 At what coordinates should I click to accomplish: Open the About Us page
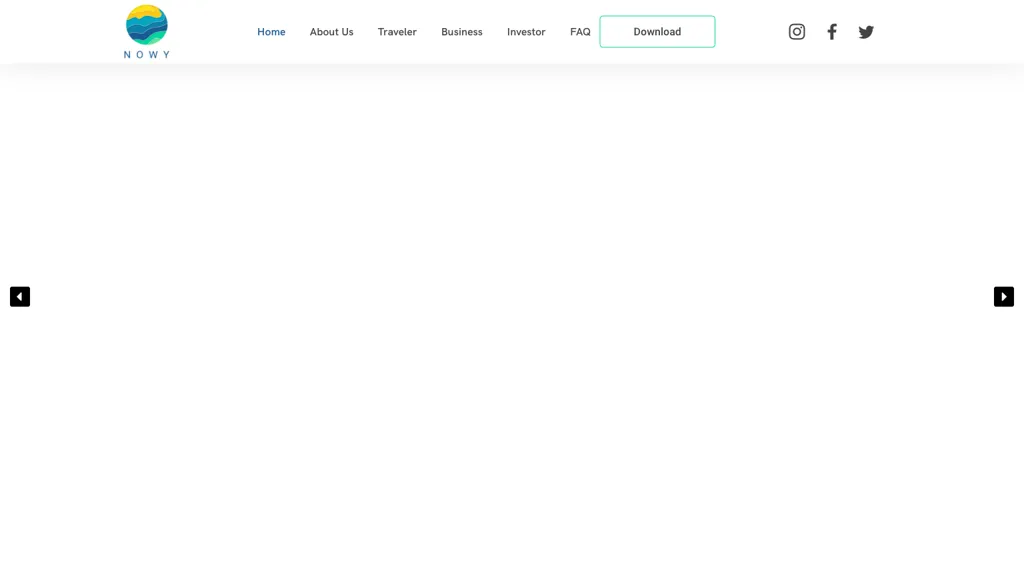(x=331, y=31)
